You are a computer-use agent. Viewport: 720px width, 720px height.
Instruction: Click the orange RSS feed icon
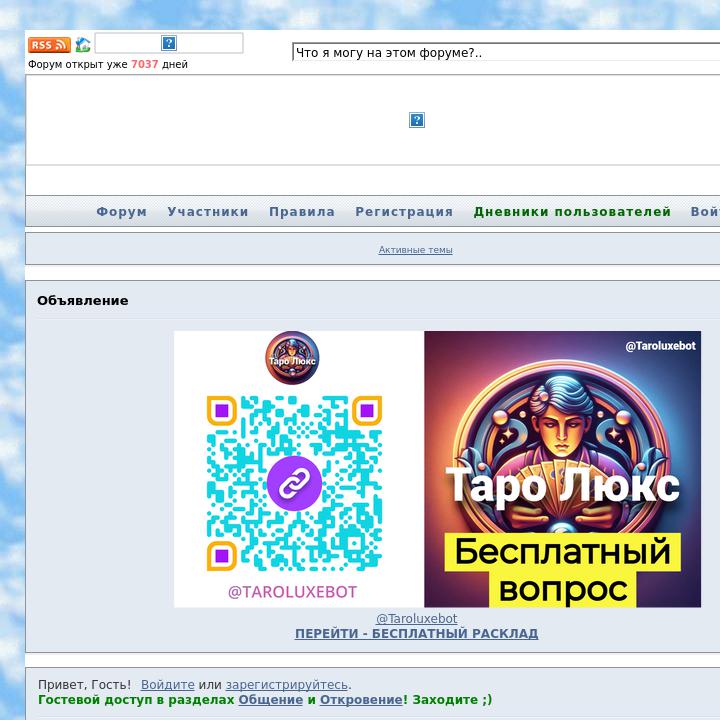coord(49,45)
